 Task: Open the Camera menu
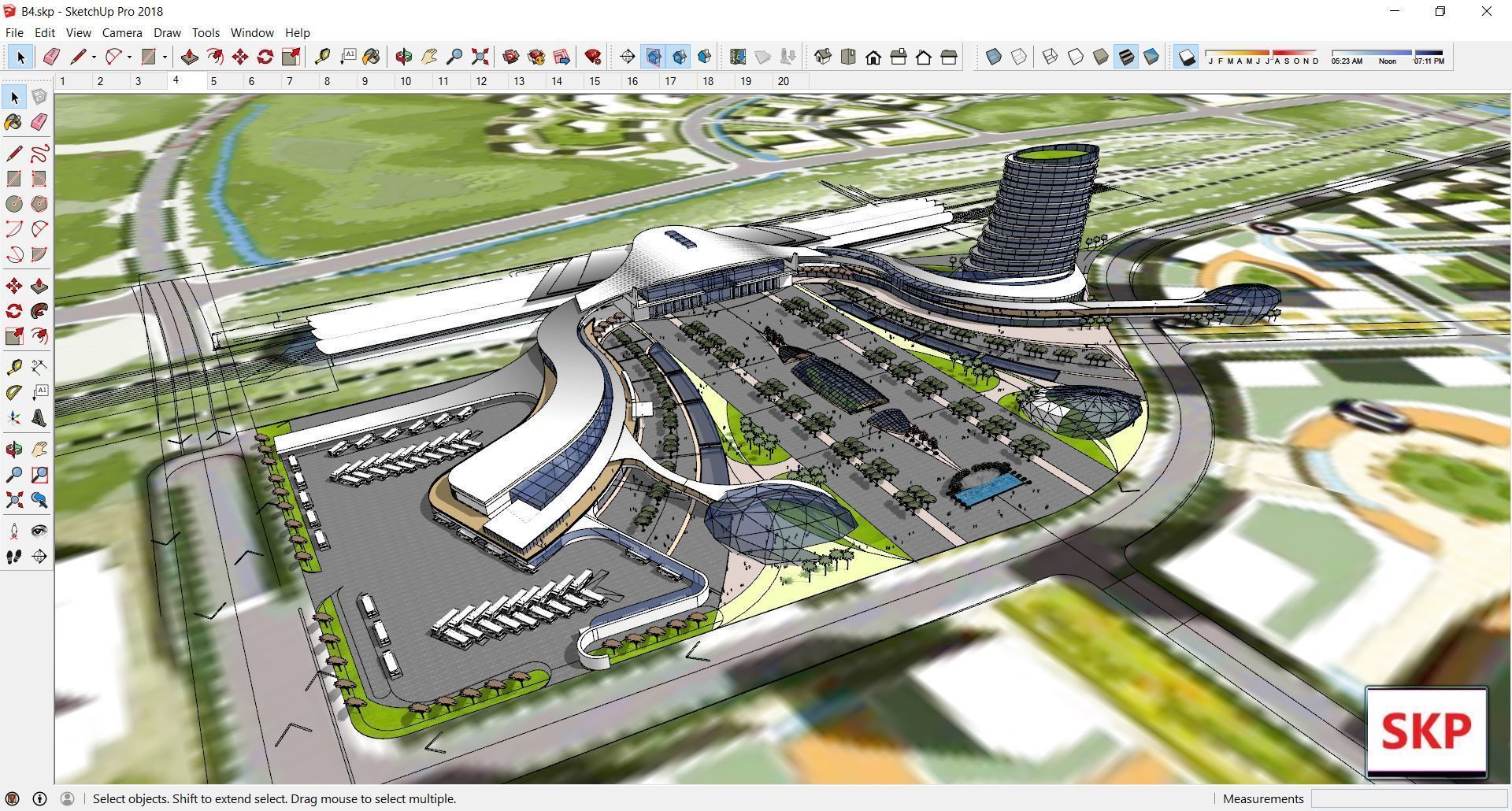coord(122,32)
